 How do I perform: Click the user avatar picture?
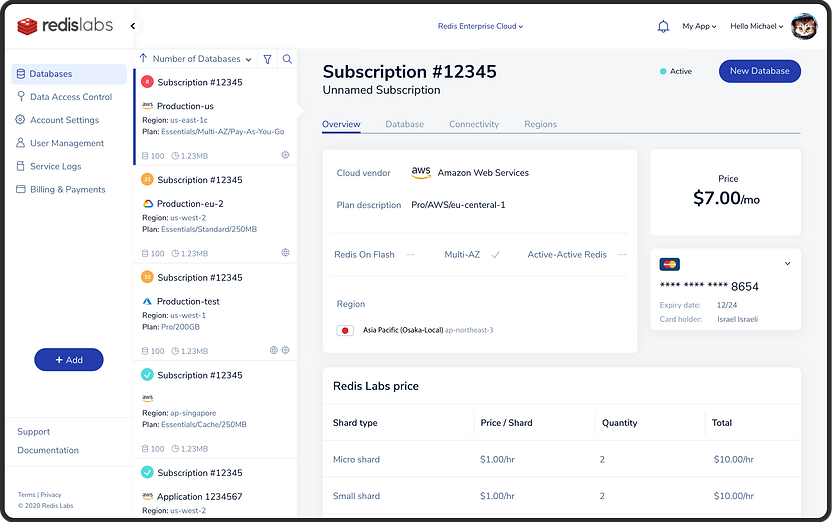804,26
